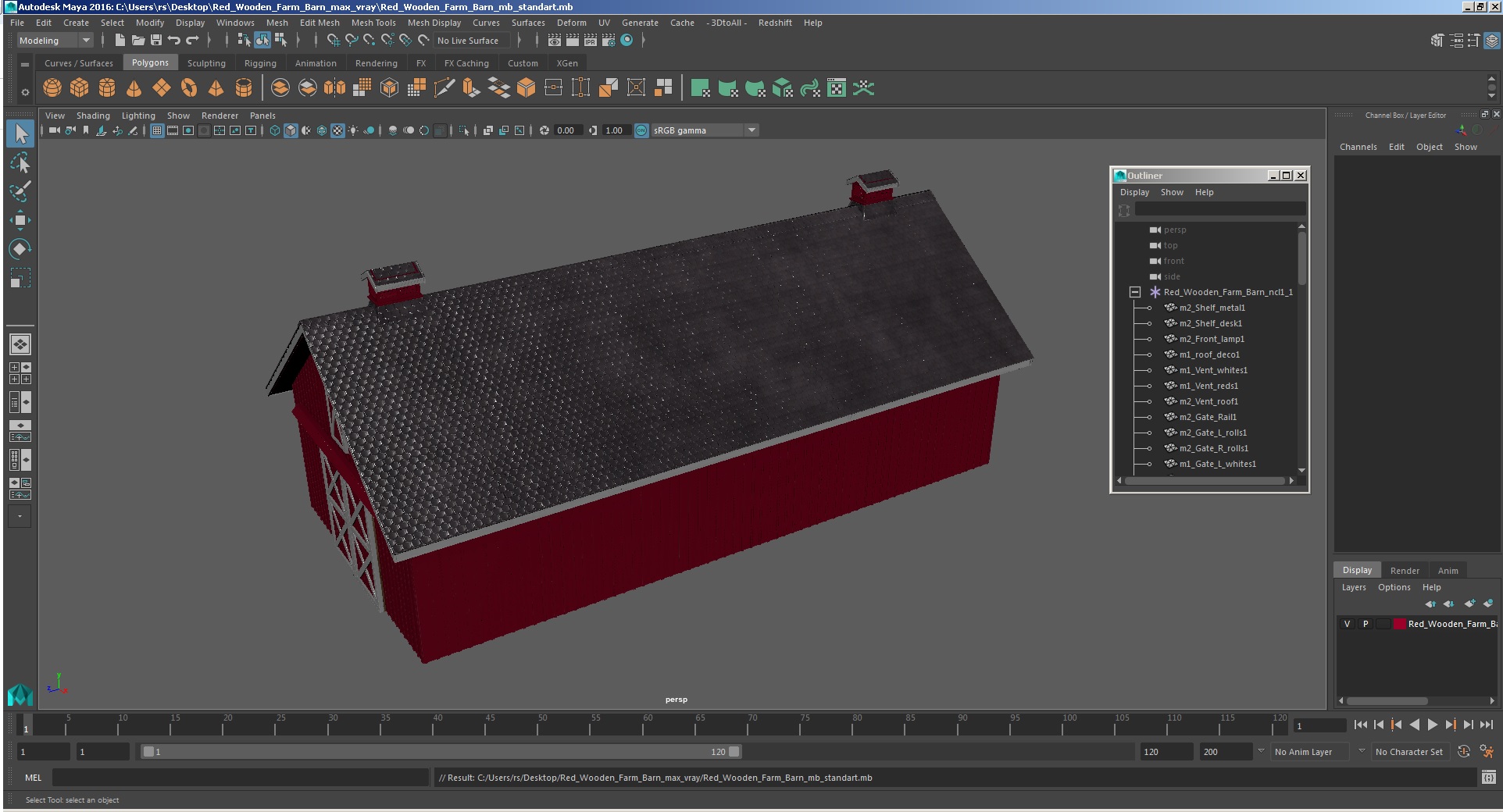Screen dimensions: 1503x812
Task: Create a polygon cube from the shelf
Action: [80, 88]
